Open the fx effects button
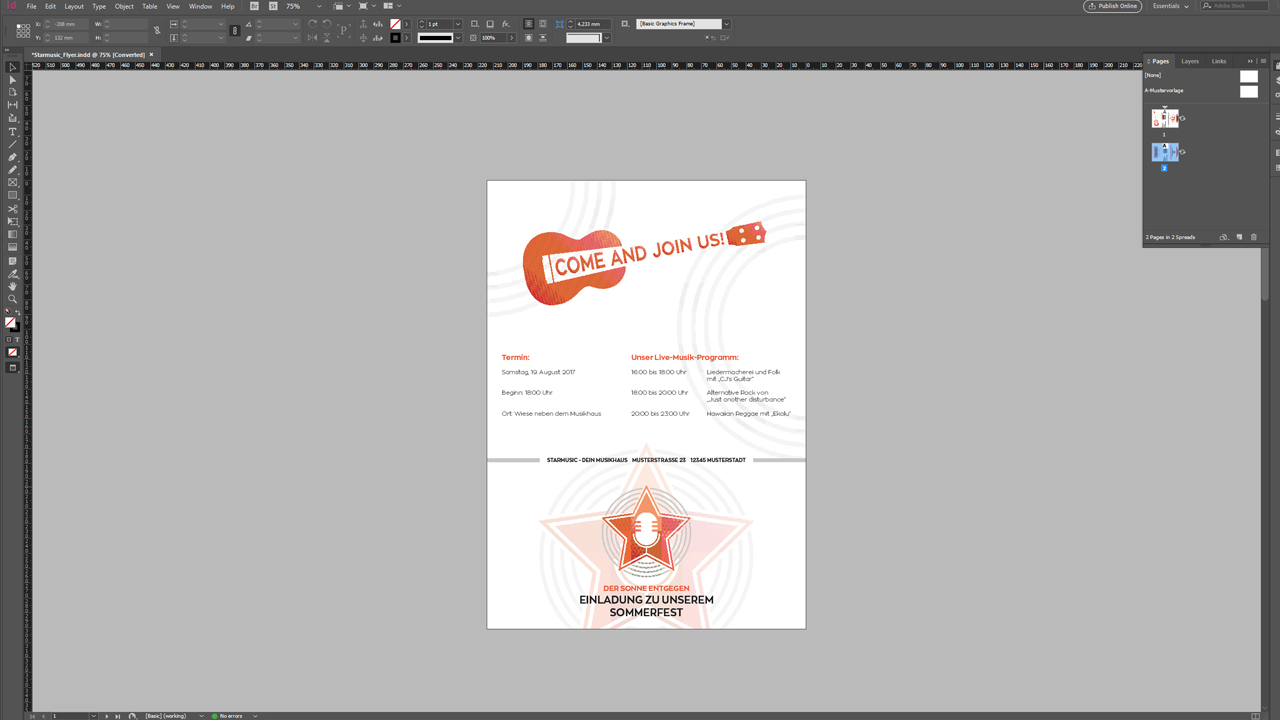The image size is (1280, 720). click(x=506, y=23)
